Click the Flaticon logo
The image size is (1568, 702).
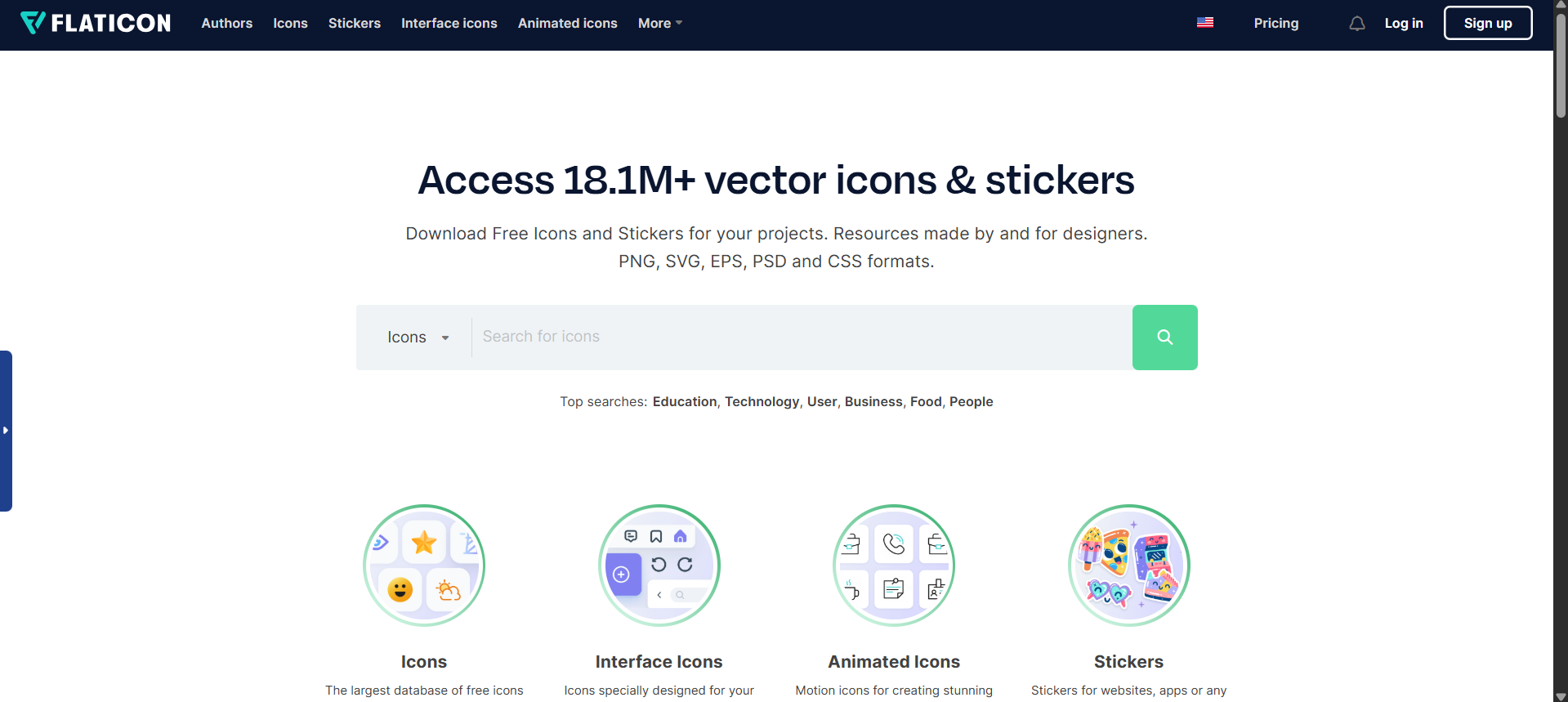96,23
